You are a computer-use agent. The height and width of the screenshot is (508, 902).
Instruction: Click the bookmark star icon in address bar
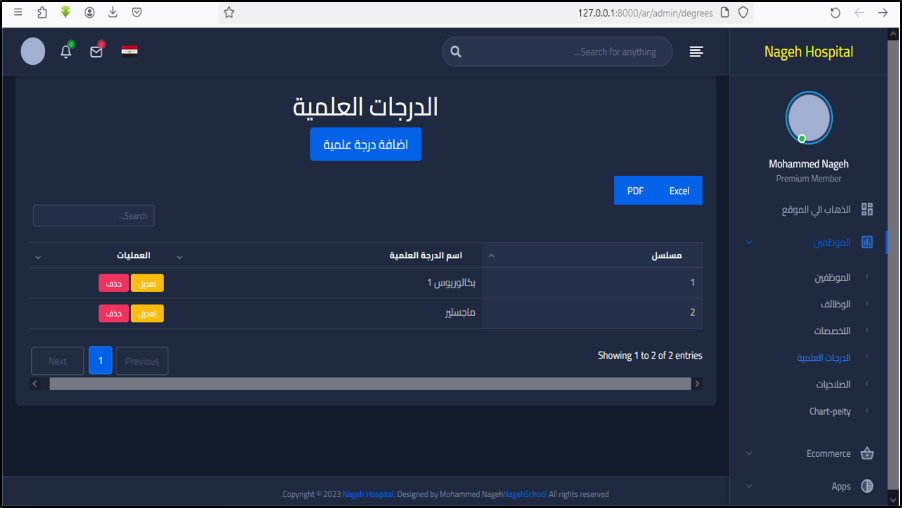(229, 13)
